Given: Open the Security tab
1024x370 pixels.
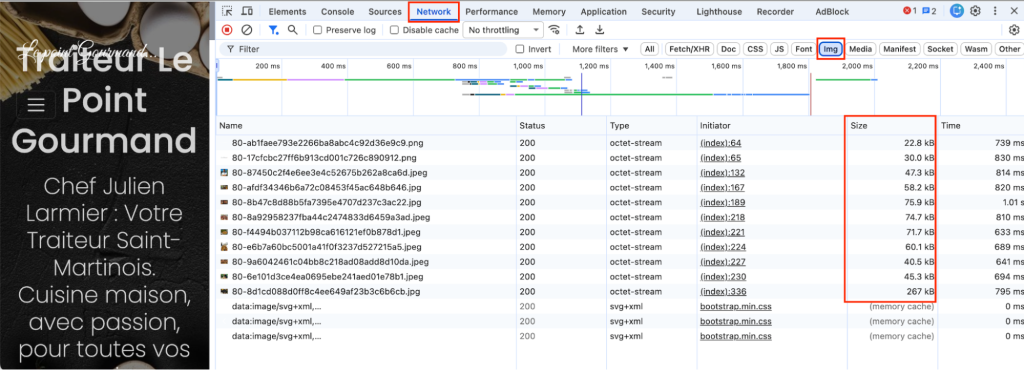Looking at the screenshot, I should [x=658, y=12].
